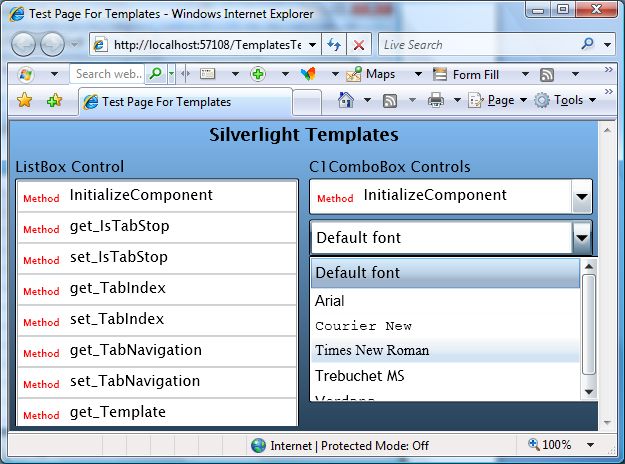Open the Form Fill dropdown arrow
Screen dimensions: 625x464
pos(525,74)
